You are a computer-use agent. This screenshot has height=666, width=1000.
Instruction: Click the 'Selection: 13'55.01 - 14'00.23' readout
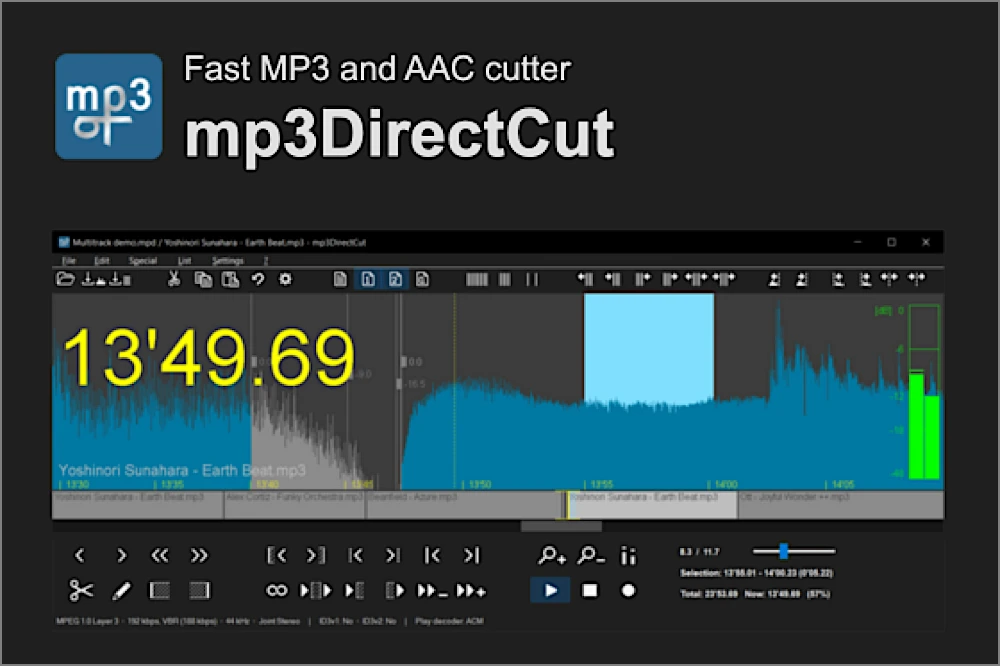(x=756, y=573)
